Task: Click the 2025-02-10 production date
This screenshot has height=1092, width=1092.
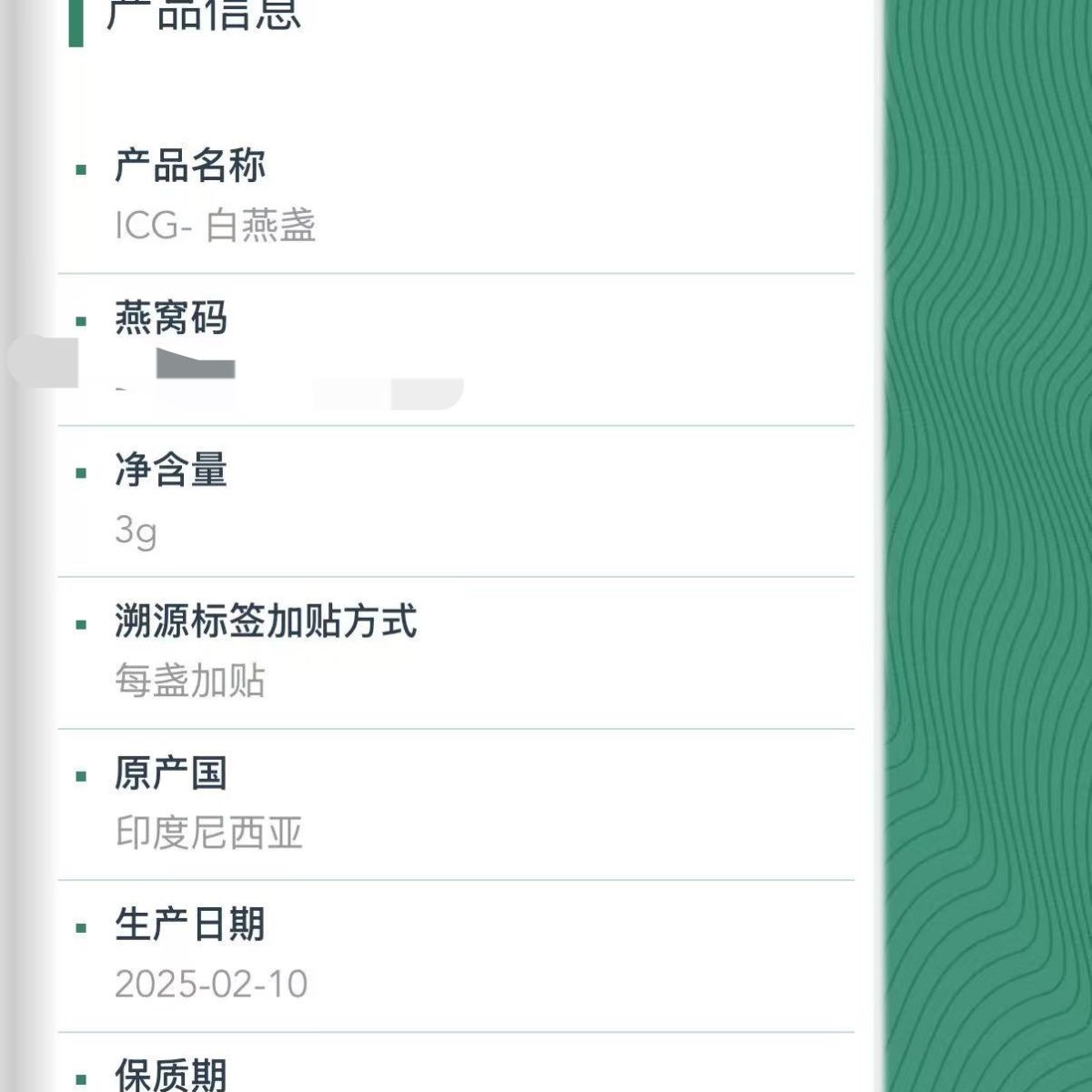Action: [x=212, y=985]
